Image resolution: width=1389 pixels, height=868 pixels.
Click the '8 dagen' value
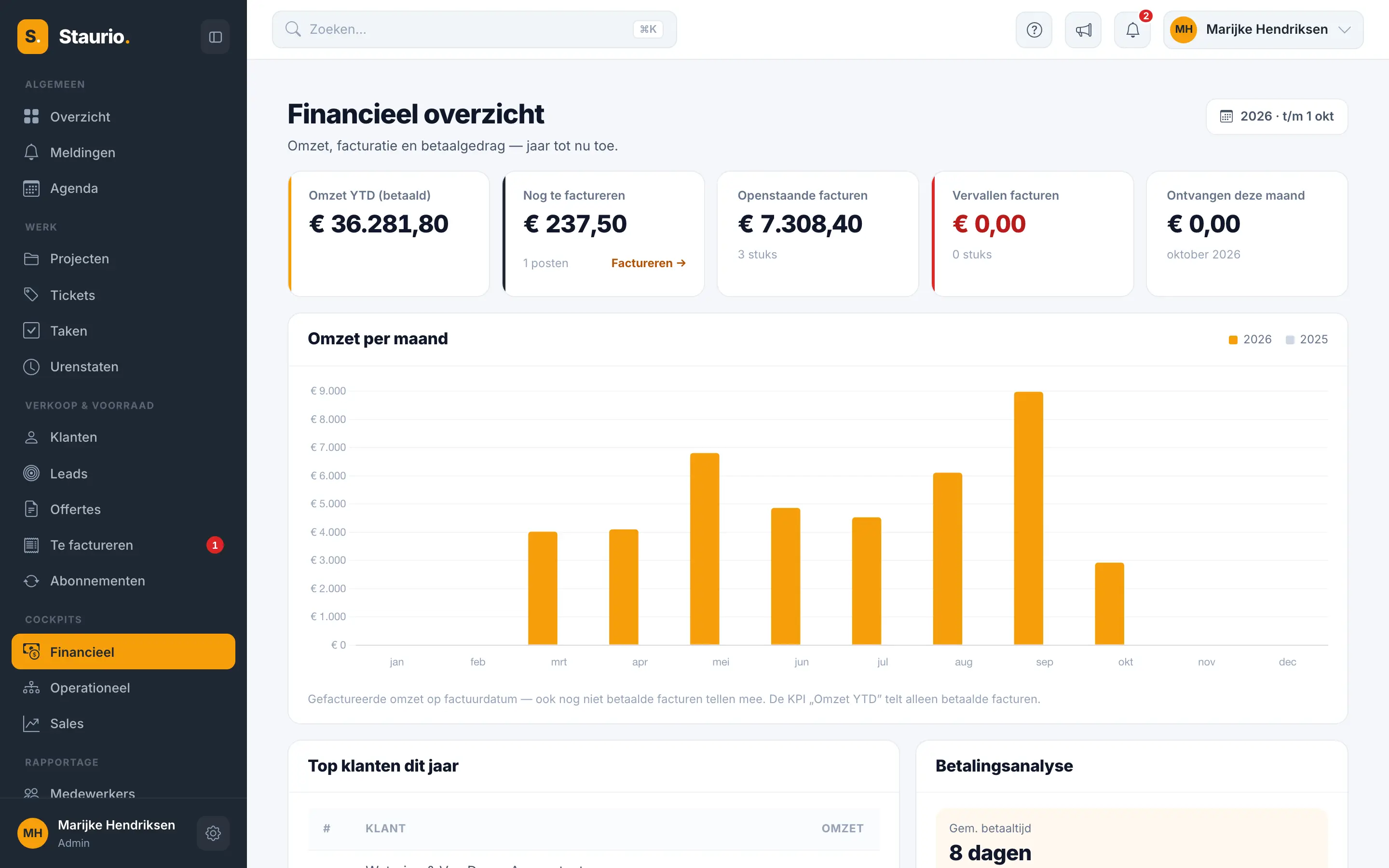pos(990,853)
